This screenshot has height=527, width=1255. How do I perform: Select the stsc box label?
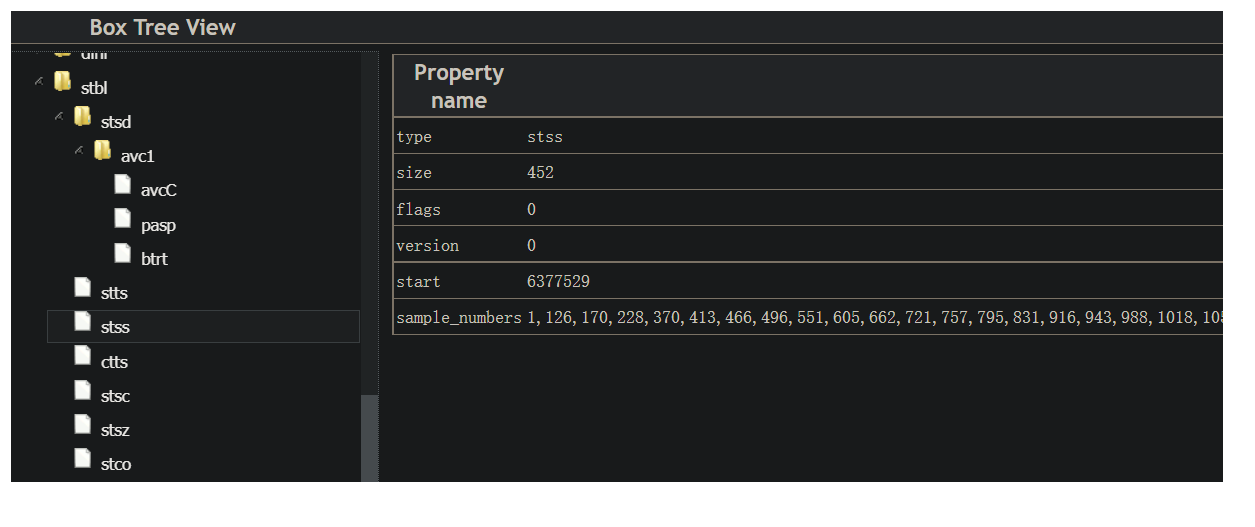pos(115,396)
